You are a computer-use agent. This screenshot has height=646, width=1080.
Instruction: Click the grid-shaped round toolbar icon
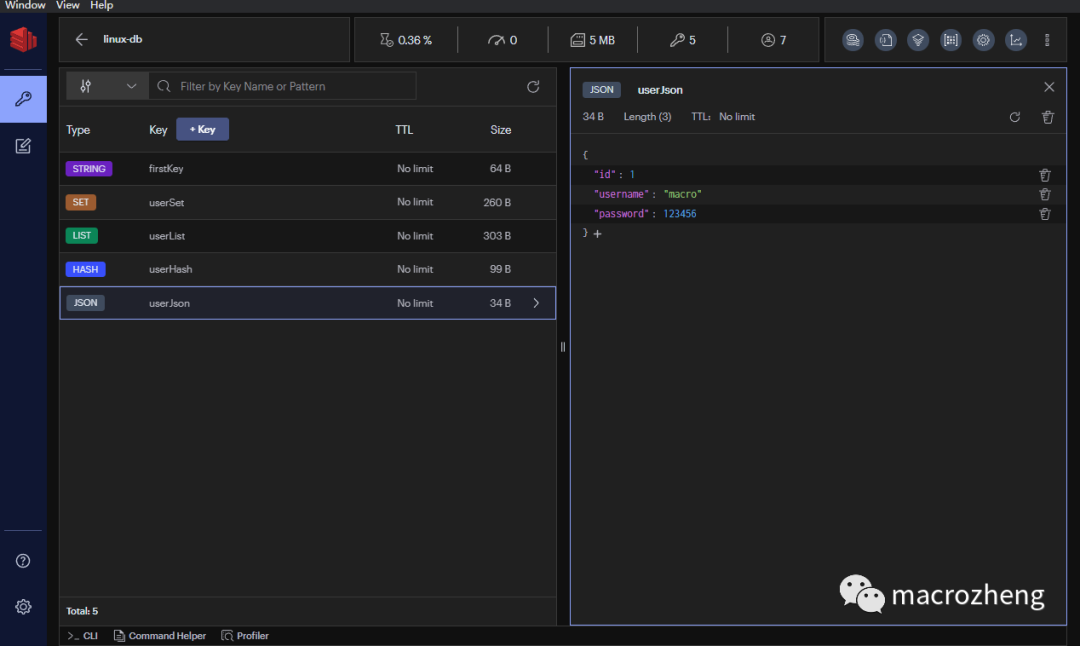951,40
